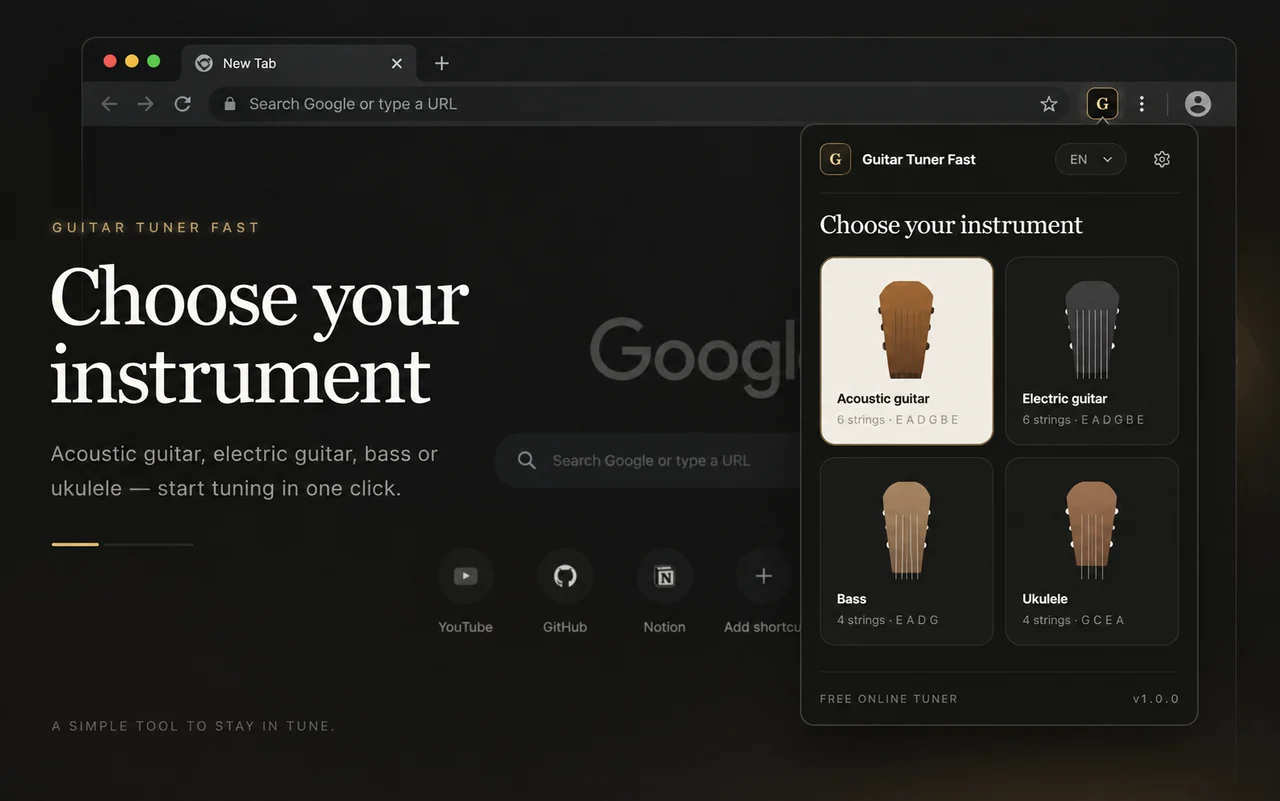Click the Ukulele headstock image

[1092, 530]
